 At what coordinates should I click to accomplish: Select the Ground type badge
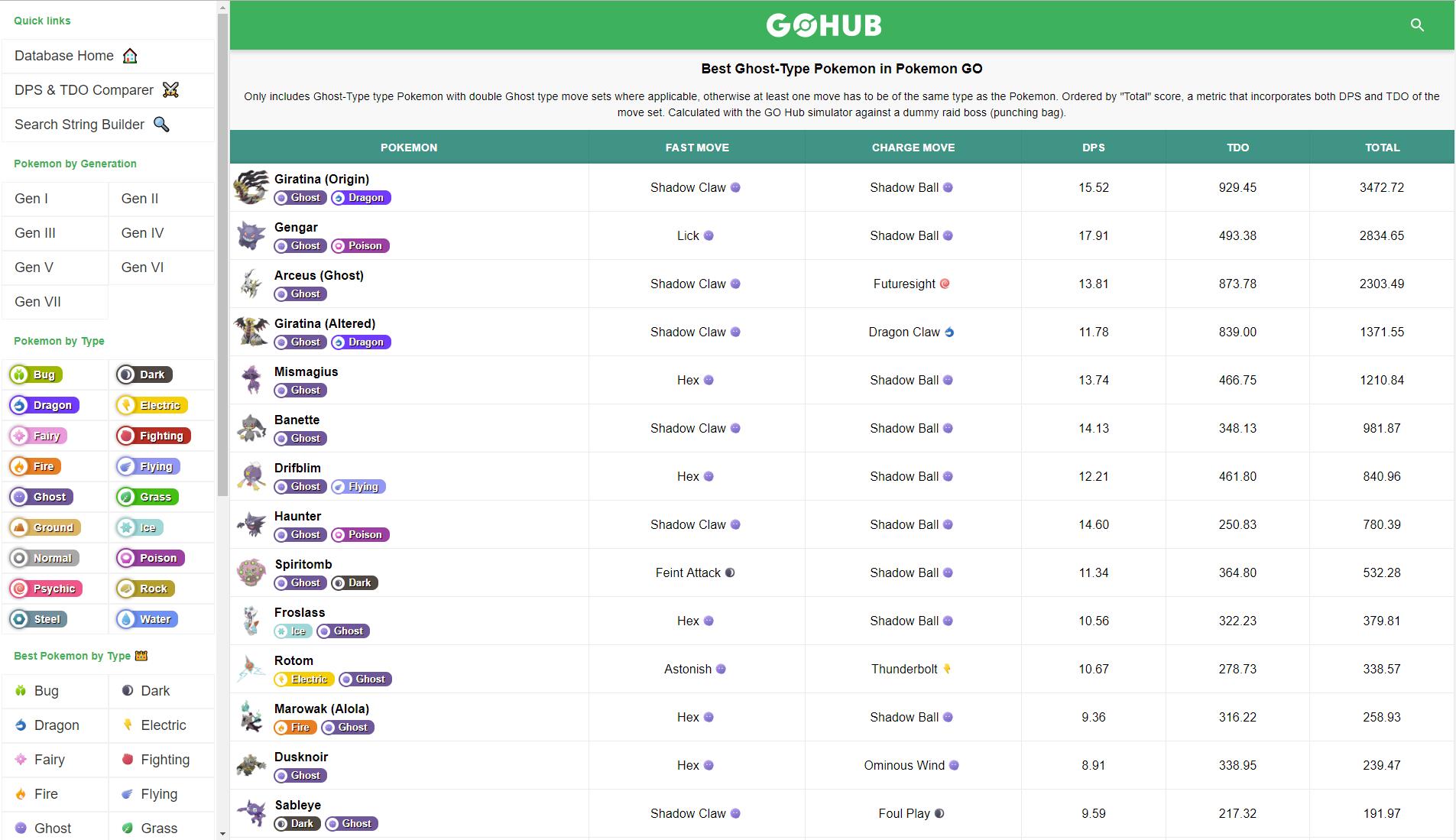coord(44,527)
